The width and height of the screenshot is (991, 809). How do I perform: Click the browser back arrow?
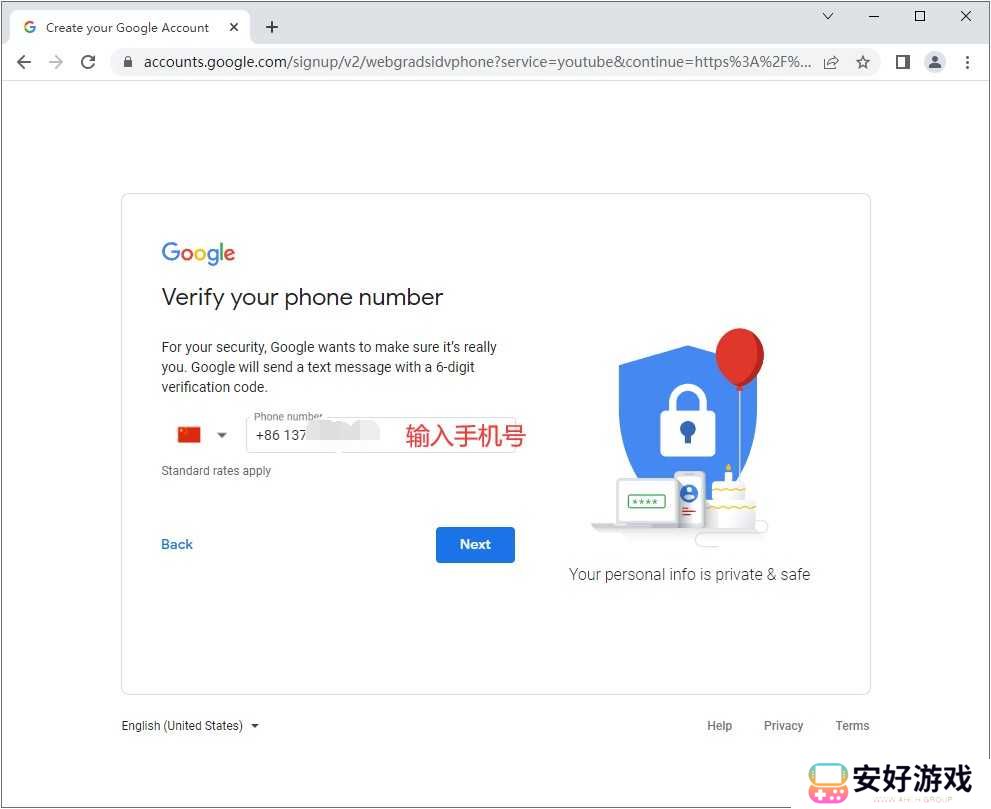point(24,62)
